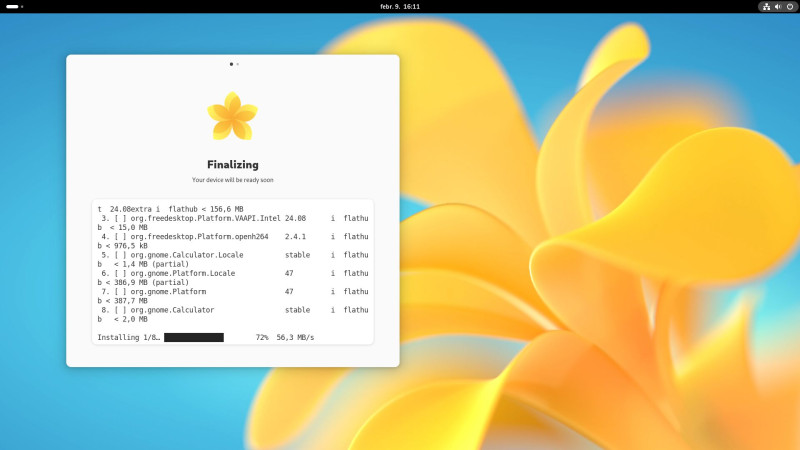The height and width of the screenshot is (450, 800).
Task: Click the 2.4.1 version value
Action: point(295,236)
